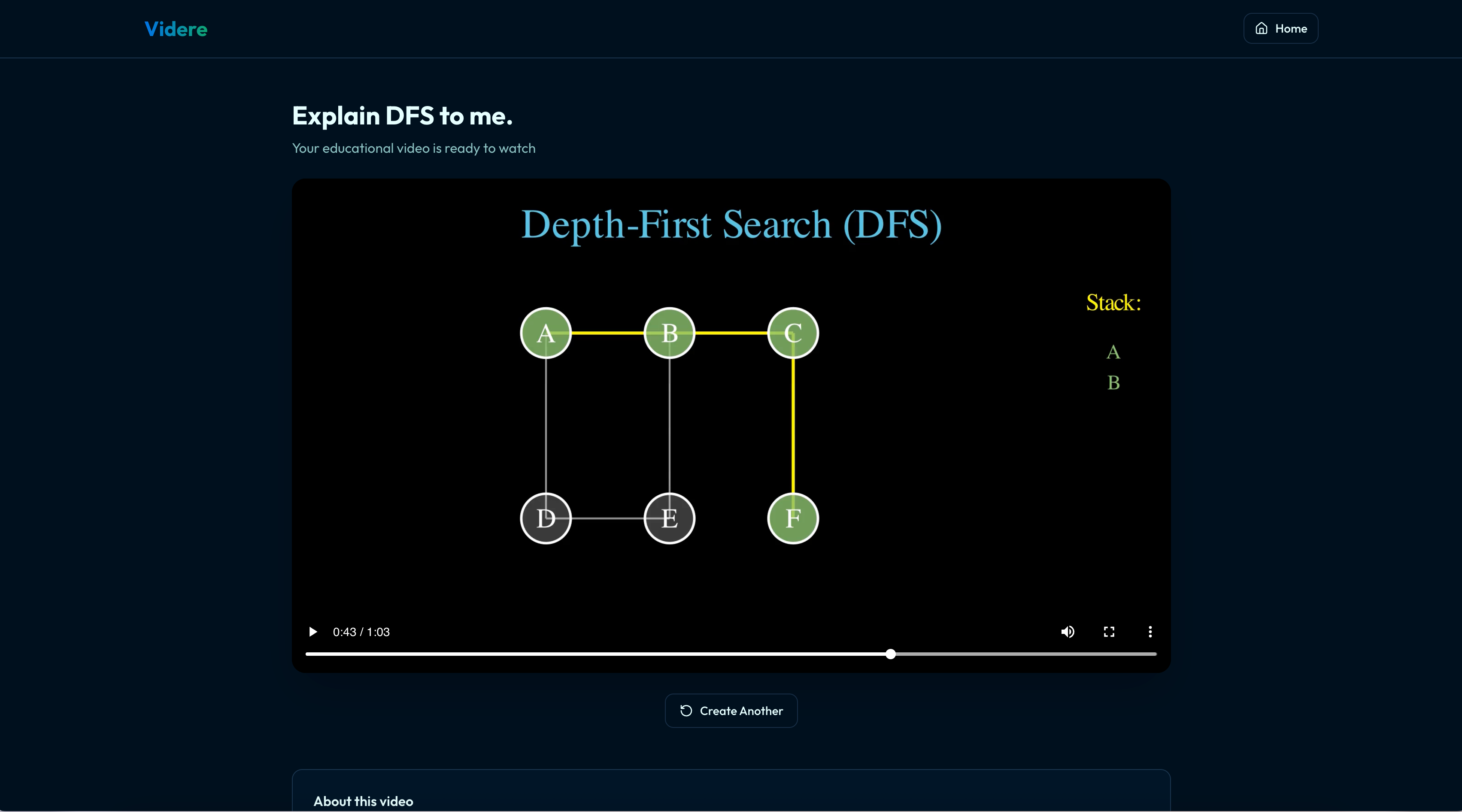Click the About this video heading

(x=363, y=801)
